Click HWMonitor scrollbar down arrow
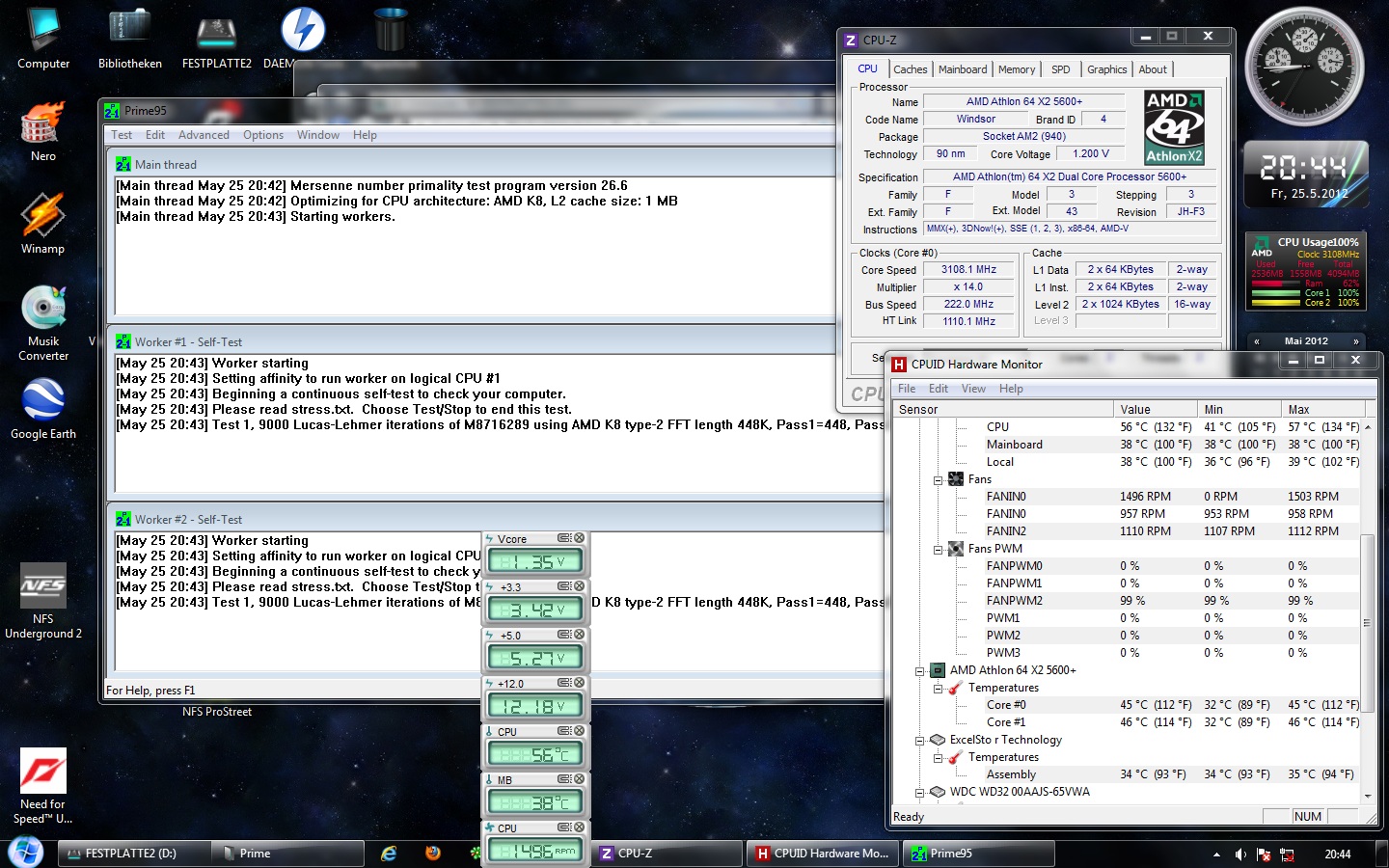 pos(1367,797)
